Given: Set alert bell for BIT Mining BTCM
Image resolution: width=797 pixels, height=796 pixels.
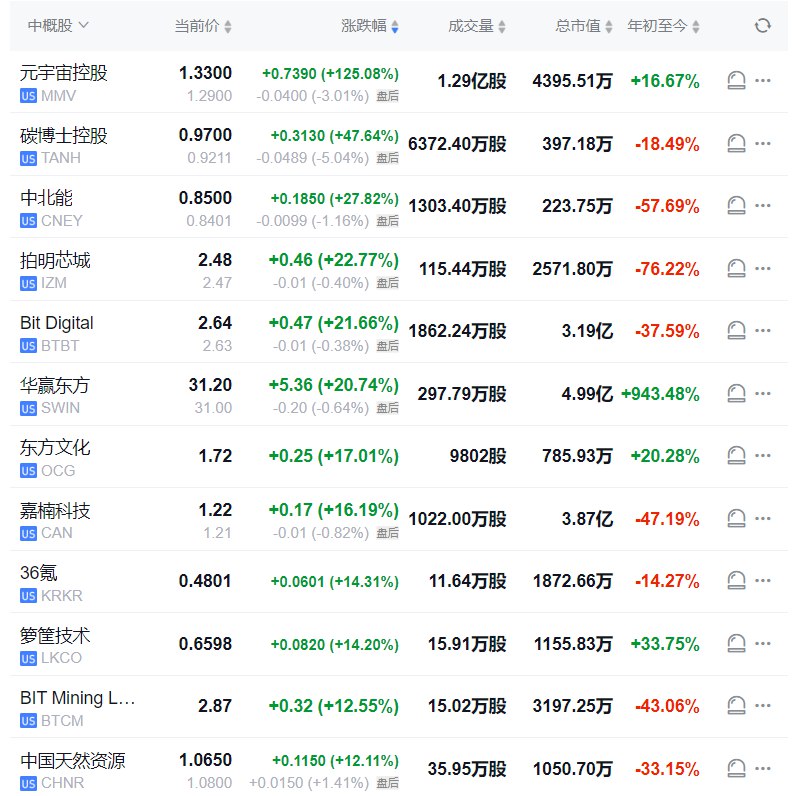Looking at the screenshot, I should 736,706.
